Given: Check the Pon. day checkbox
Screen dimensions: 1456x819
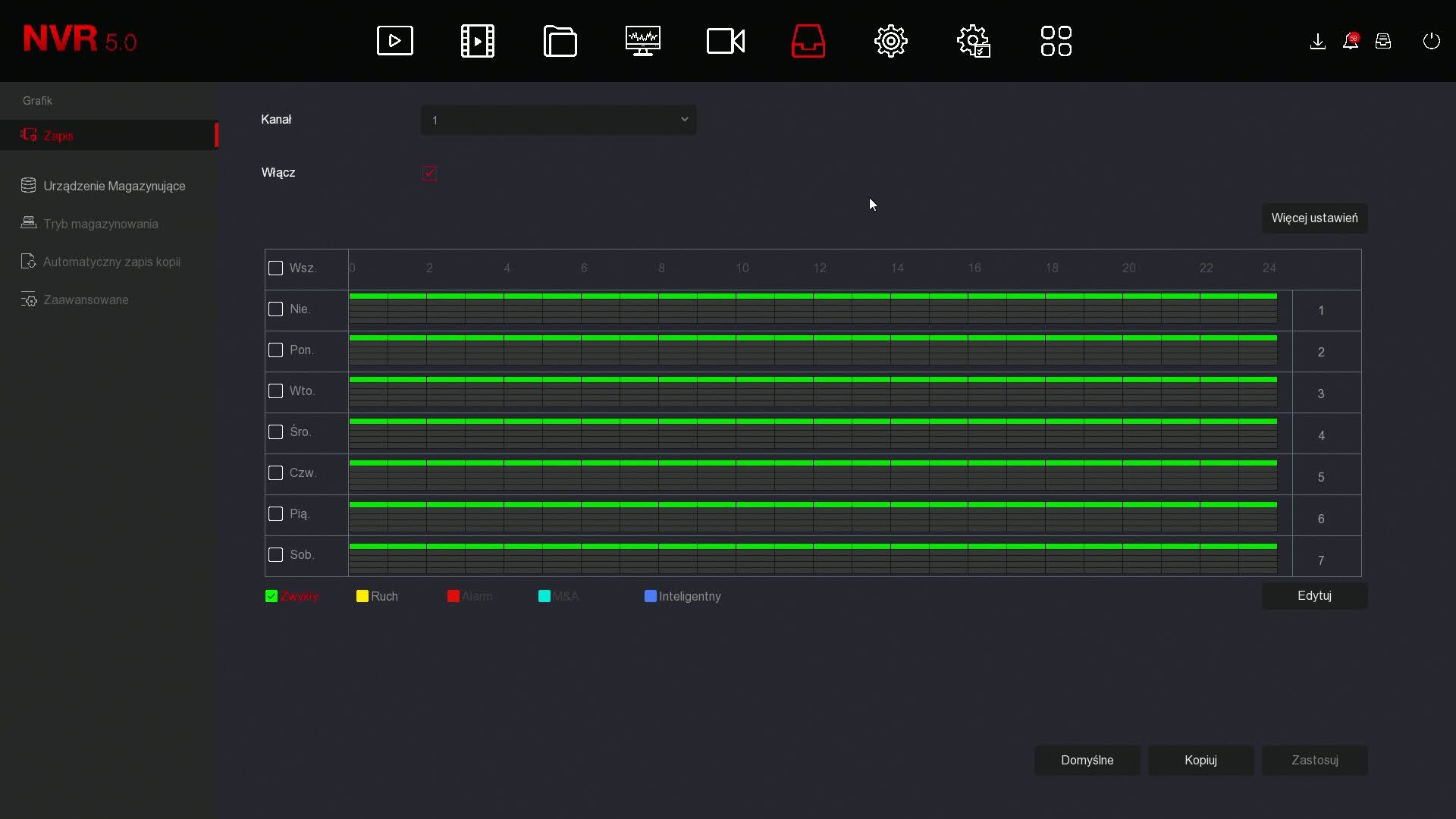Looking at the screenshot, I should (276, 350).
